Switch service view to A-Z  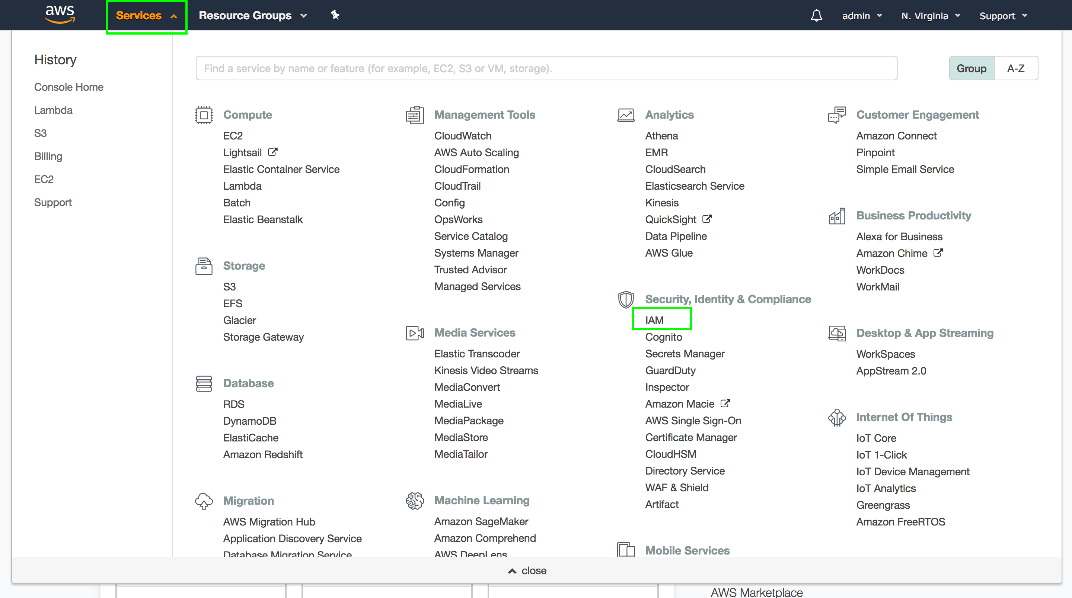[x=1015, y=69]
